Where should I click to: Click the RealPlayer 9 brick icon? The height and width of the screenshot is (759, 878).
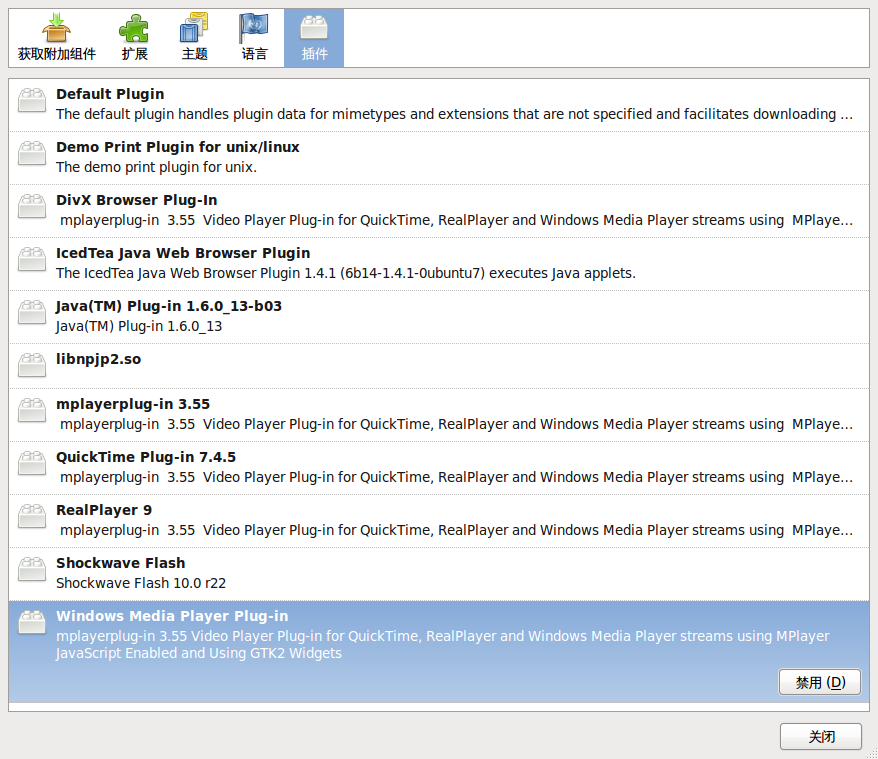point(32,516)
